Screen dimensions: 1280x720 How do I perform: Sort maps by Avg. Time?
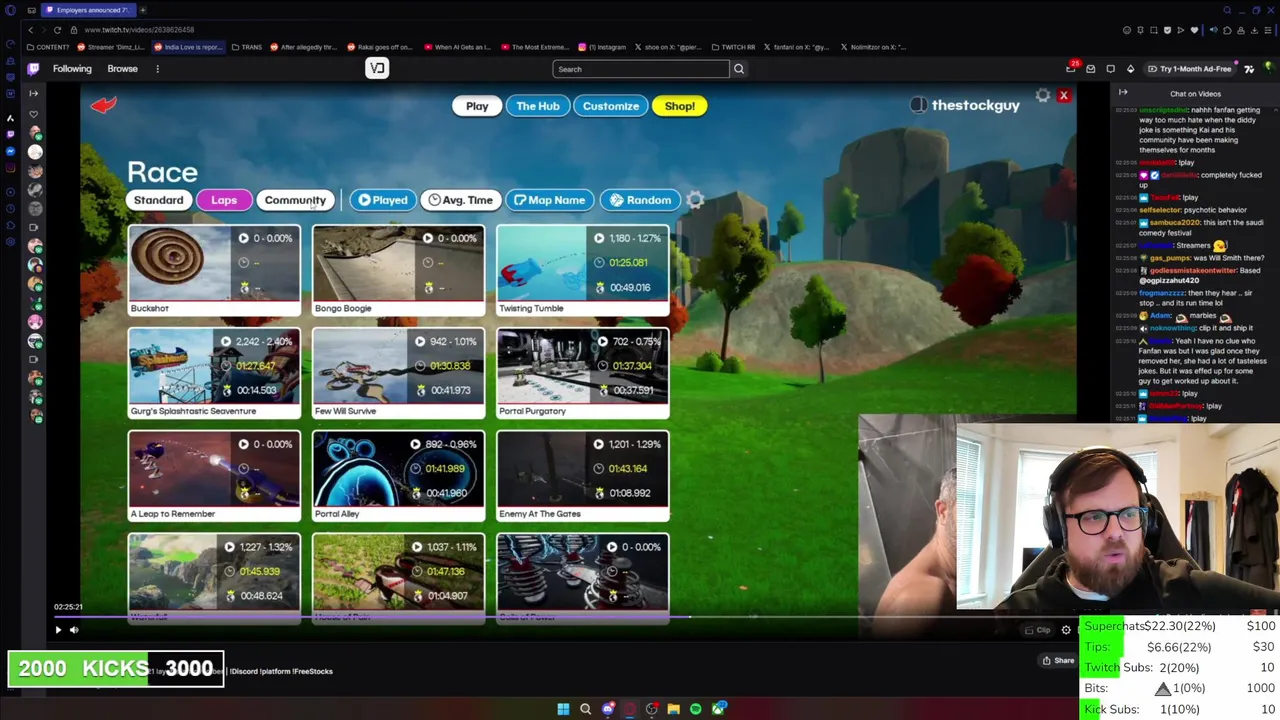click(x=461, y=200)
